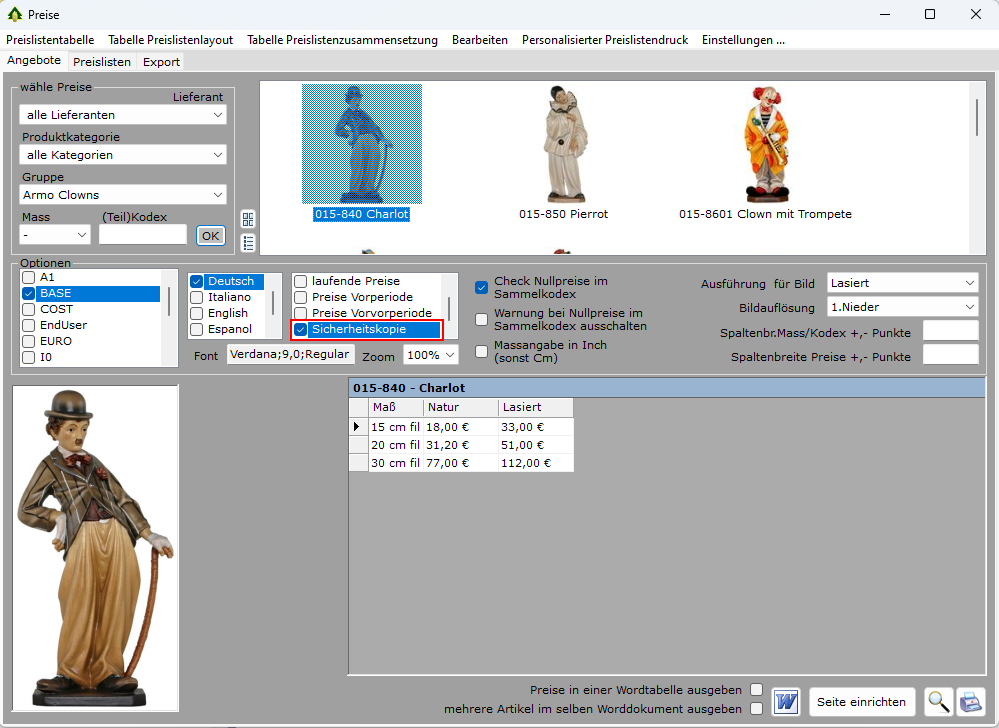The image size is (999, 728).
Task: Click the OK button
Action: tap(210, 236)
